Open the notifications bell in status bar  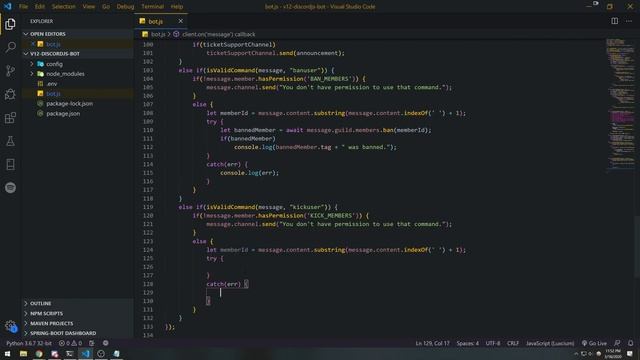tap(631, 343)
